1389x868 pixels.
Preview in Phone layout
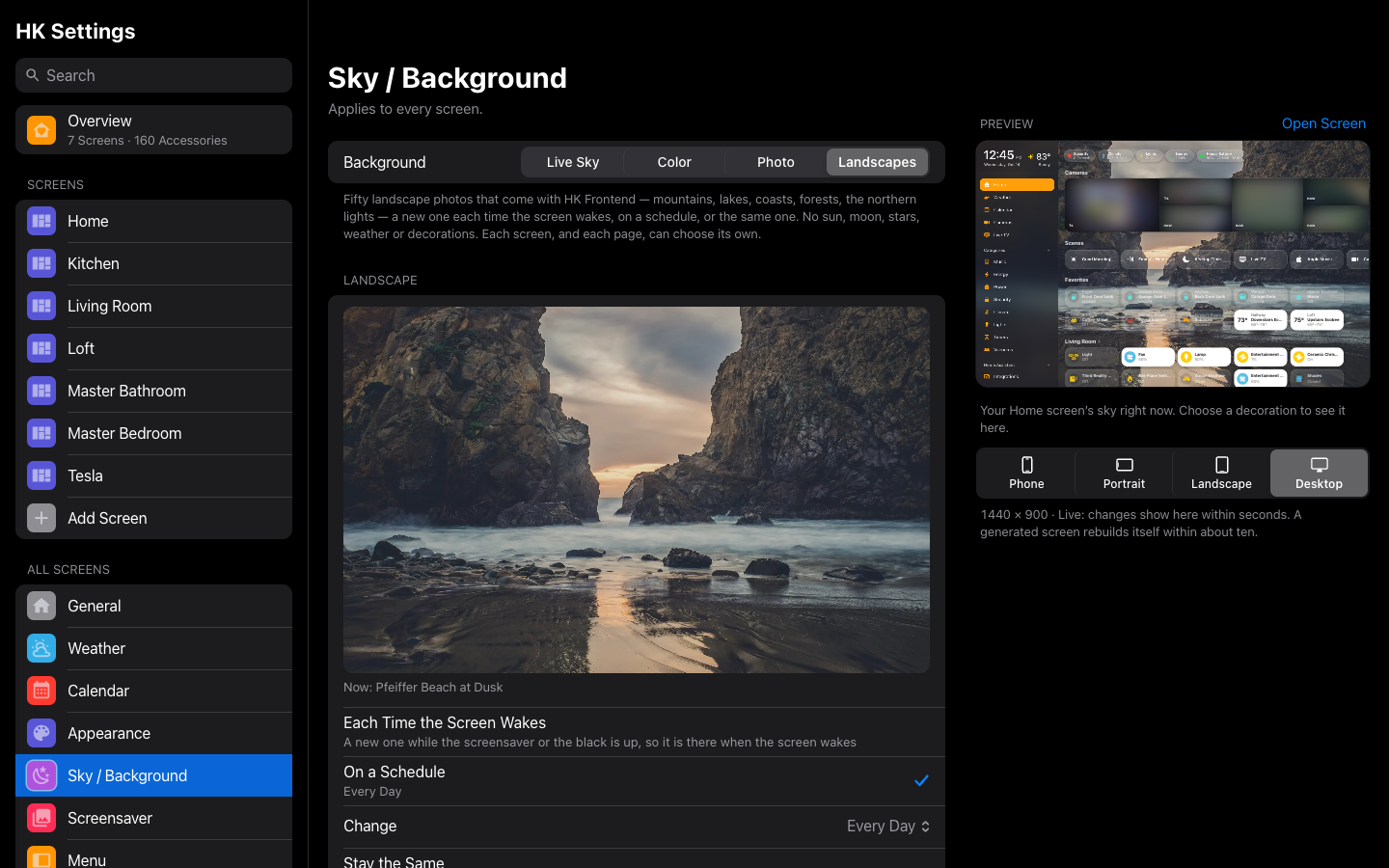(x=1026, y=473)
